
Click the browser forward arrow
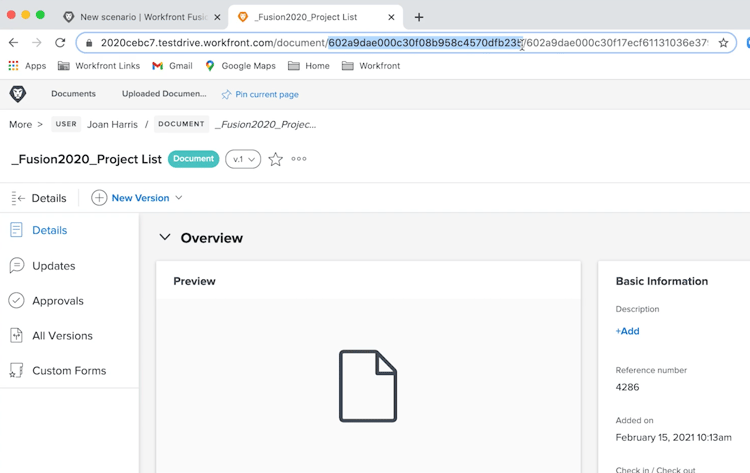pyautogui.click(x=37, y=43)
